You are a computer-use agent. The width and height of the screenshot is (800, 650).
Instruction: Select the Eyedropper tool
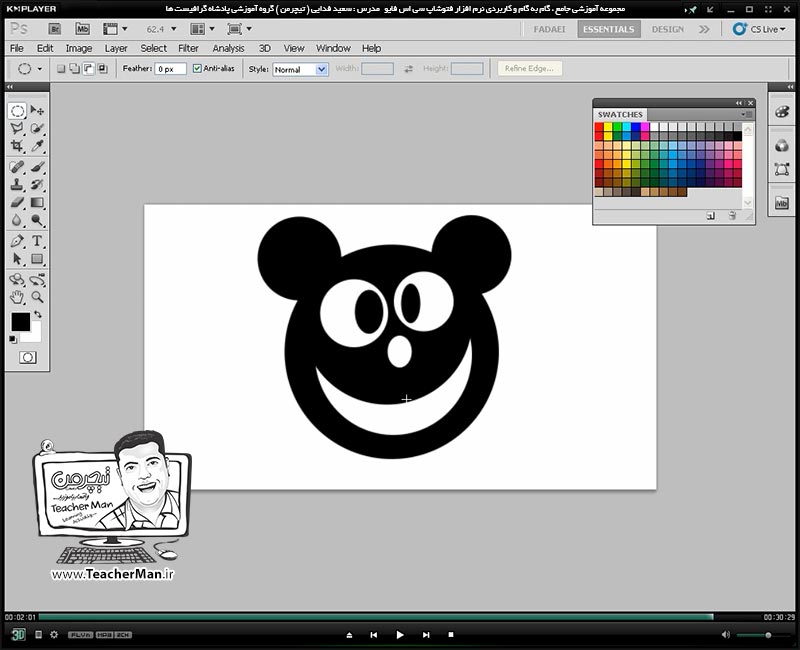point(37,146)
